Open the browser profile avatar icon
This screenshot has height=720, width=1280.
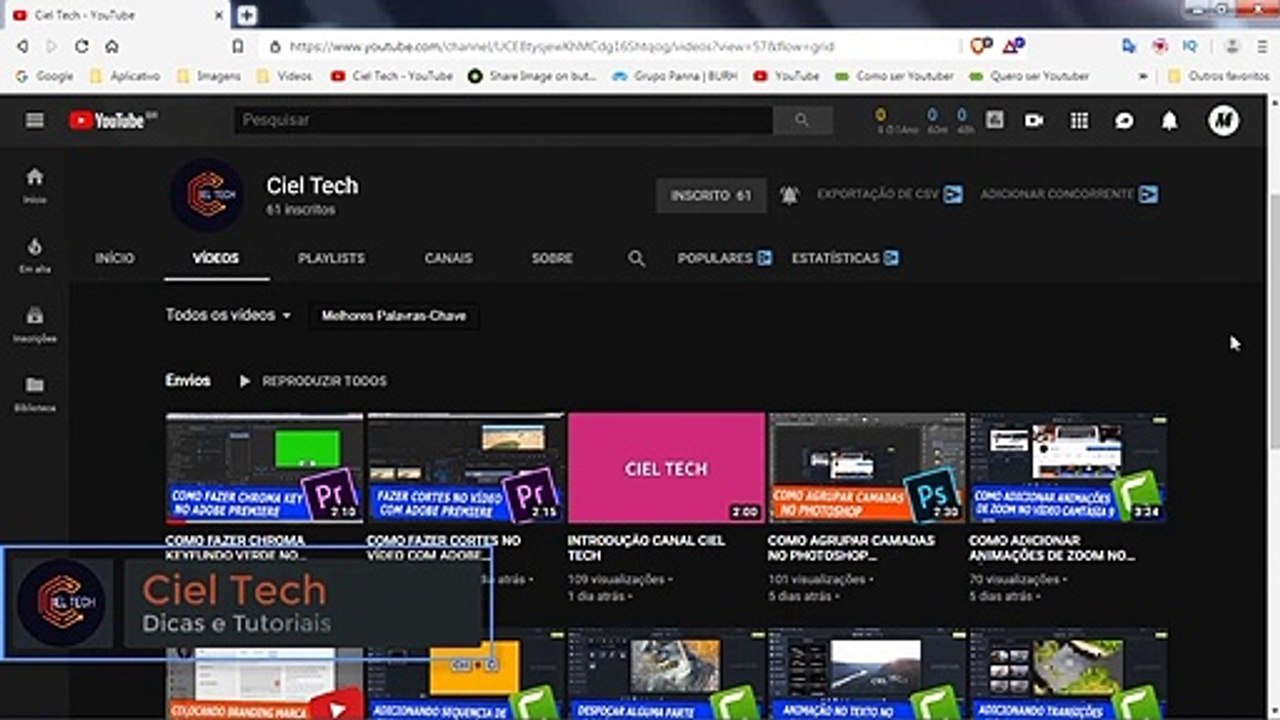[1232, 46]
